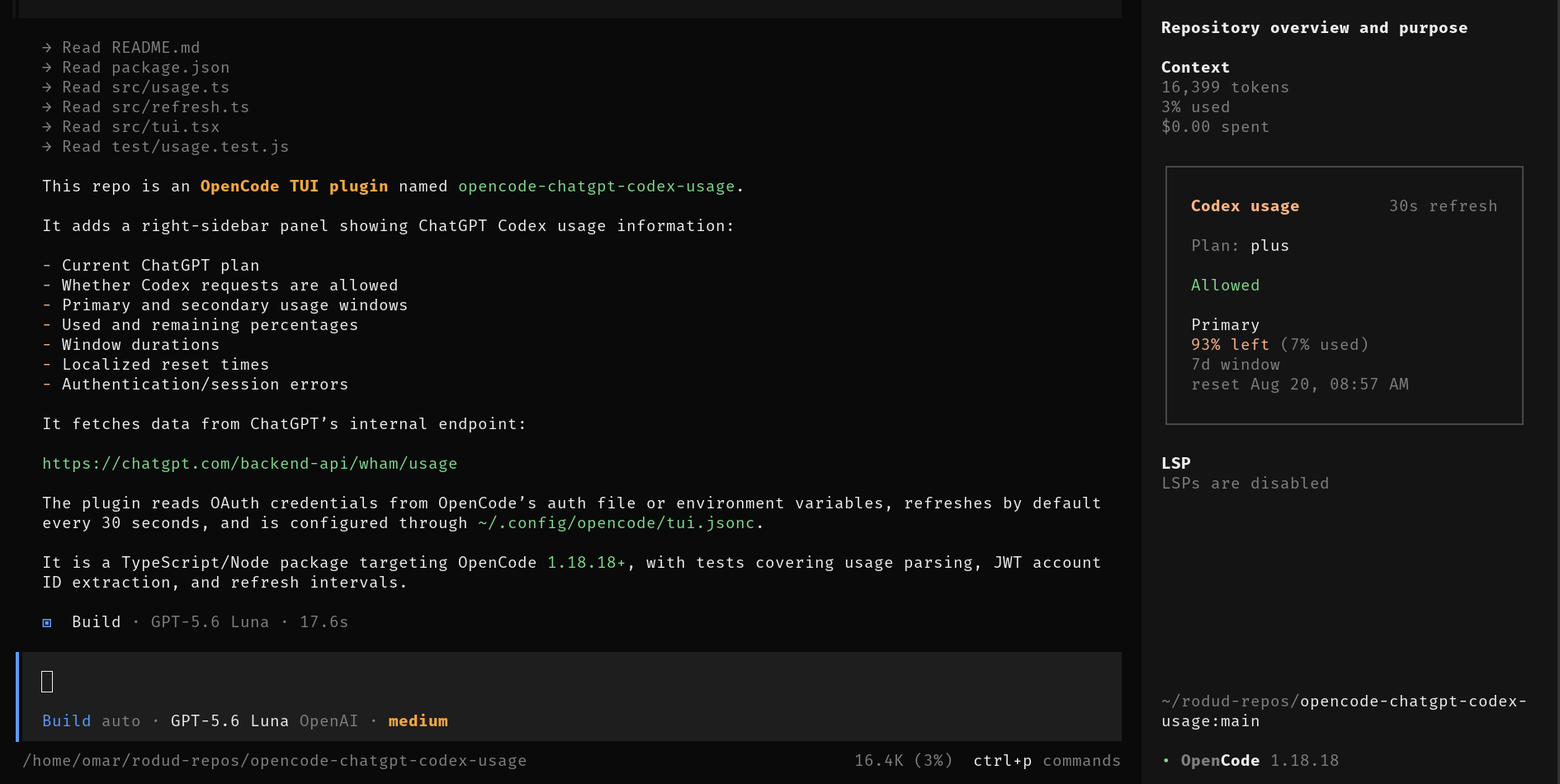Click the Repository overview and purpose title

click(1314, 28)
